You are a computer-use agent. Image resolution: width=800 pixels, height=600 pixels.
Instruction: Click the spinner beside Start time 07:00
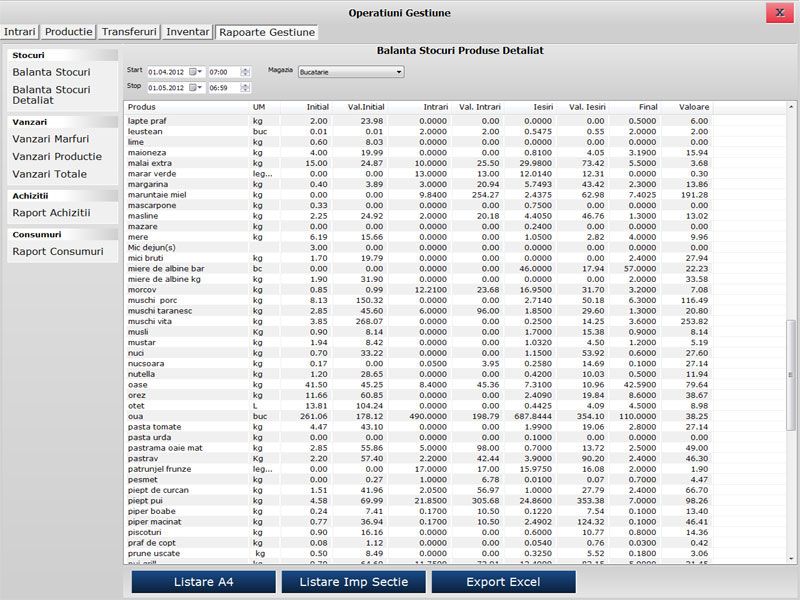click(245, 72)
